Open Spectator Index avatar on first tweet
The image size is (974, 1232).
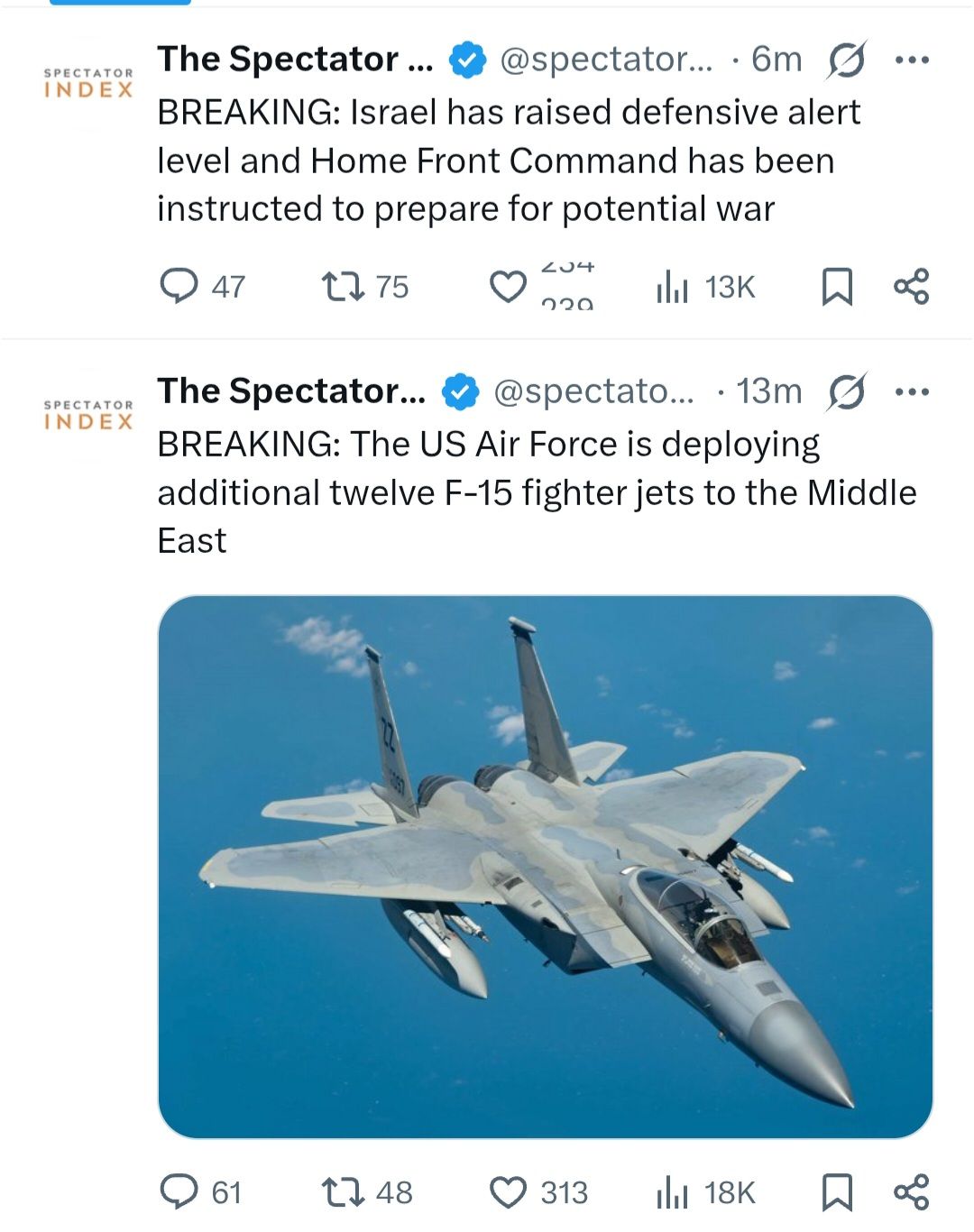[88, 82]
